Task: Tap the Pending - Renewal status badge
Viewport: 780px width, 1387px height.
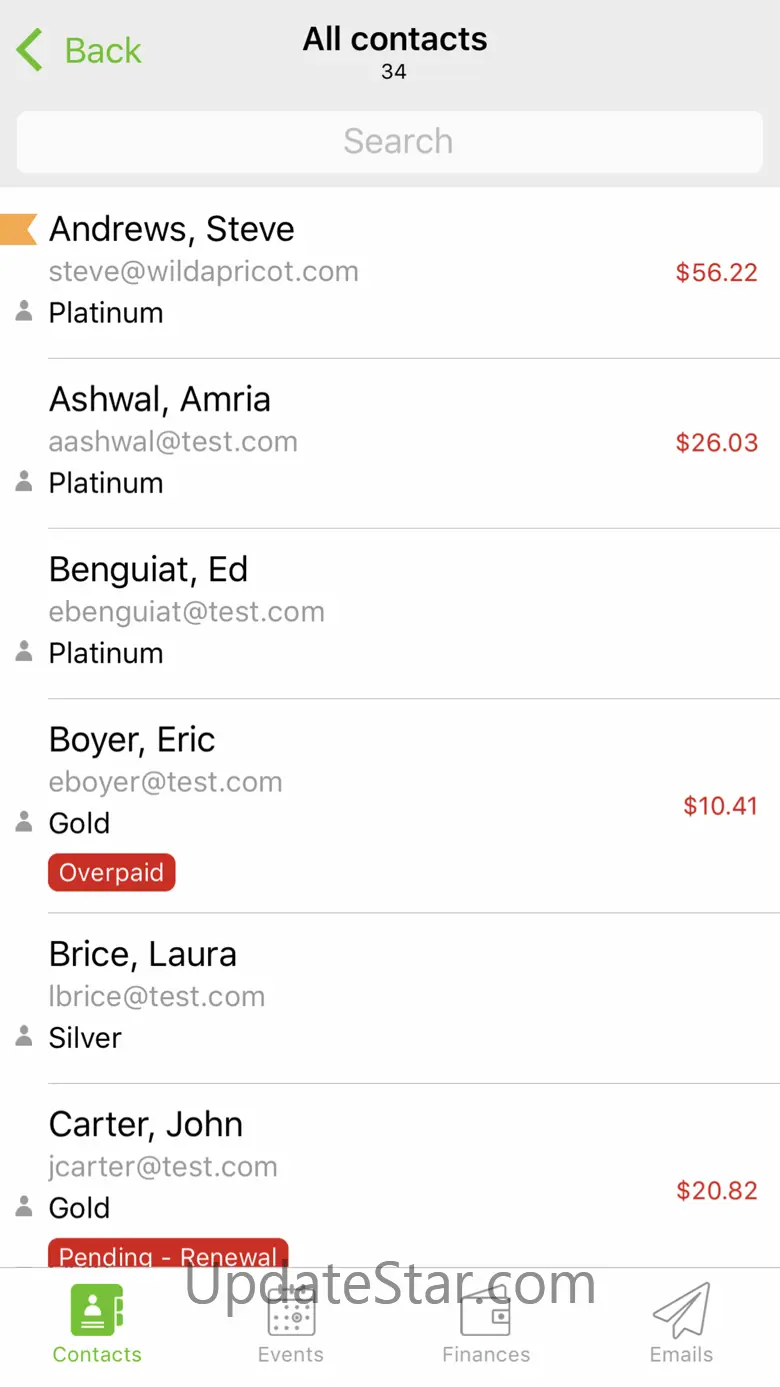Action: [x=168, y=1255]
